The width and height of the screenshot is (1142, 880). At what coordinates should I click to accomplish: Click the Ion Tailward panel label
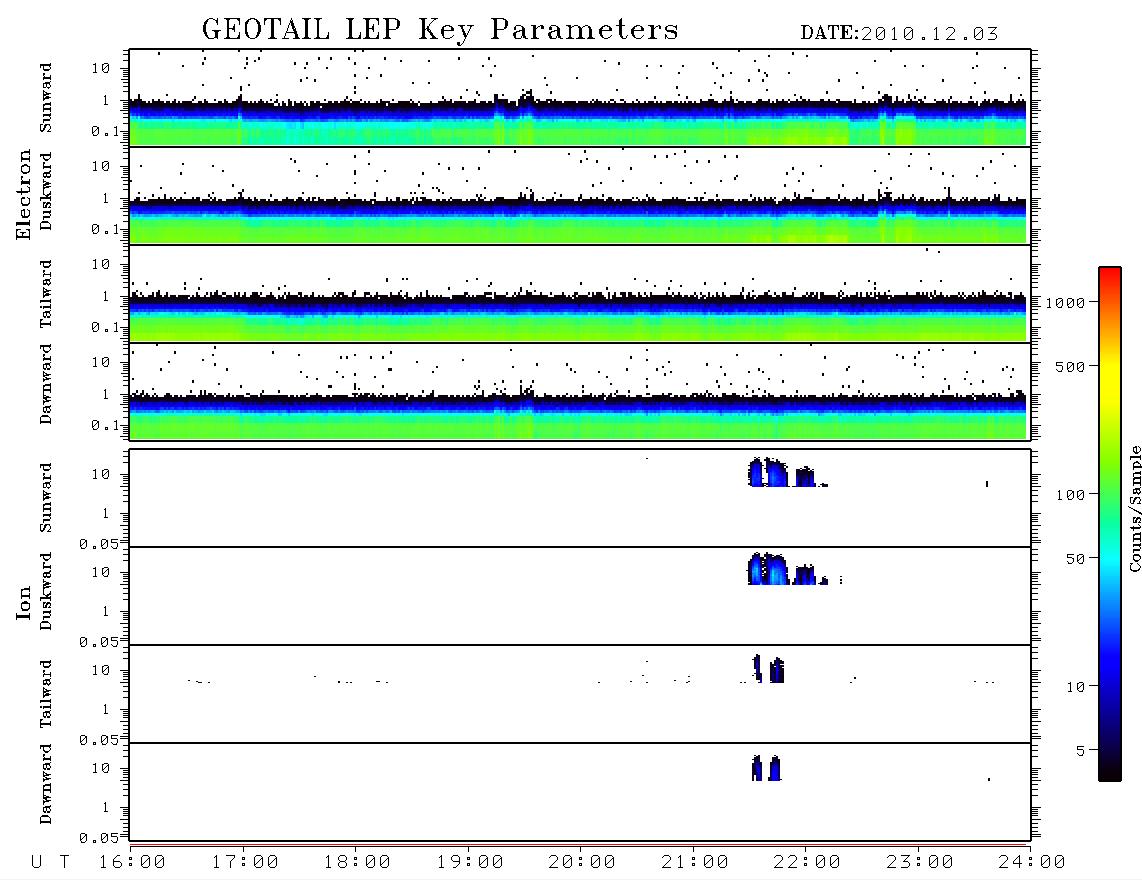(x=46, y=694)
